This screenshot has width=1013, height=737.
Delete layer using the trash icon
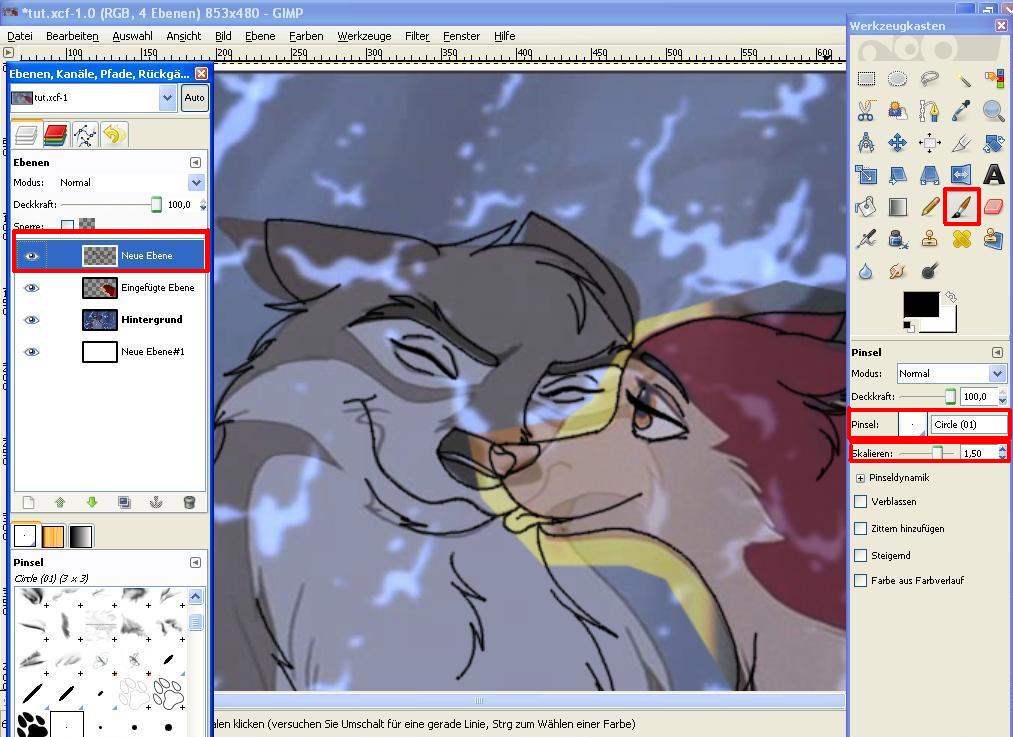189,503
